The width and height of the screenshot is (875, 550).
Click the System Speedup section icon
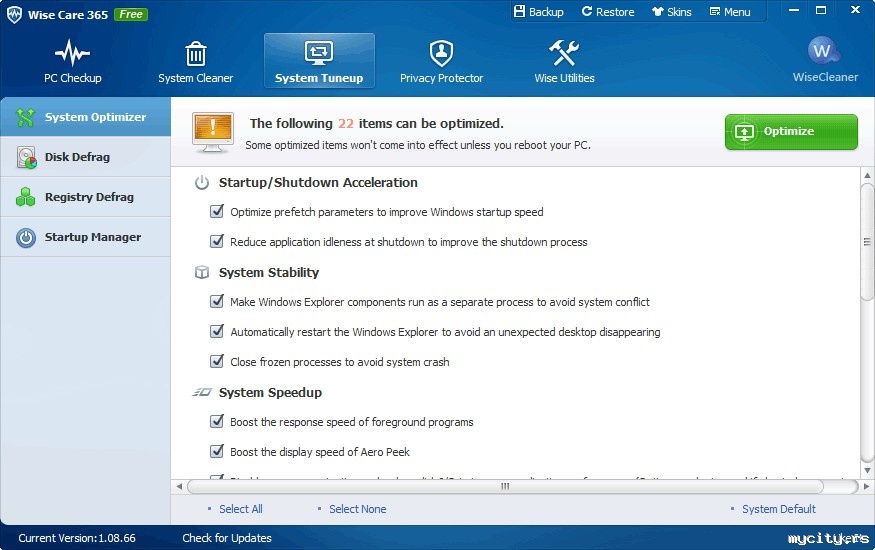point(201,392)
